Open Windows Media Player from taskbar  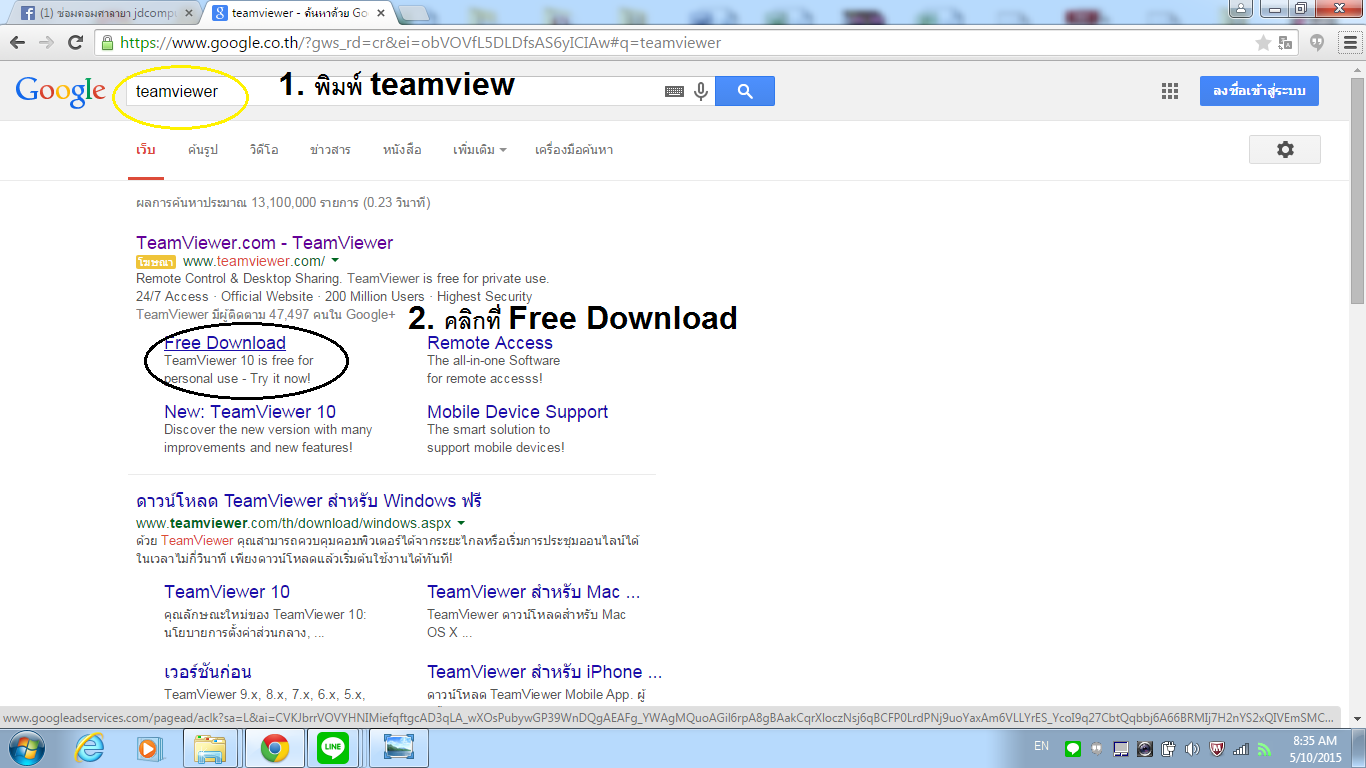tap(149, 748)
